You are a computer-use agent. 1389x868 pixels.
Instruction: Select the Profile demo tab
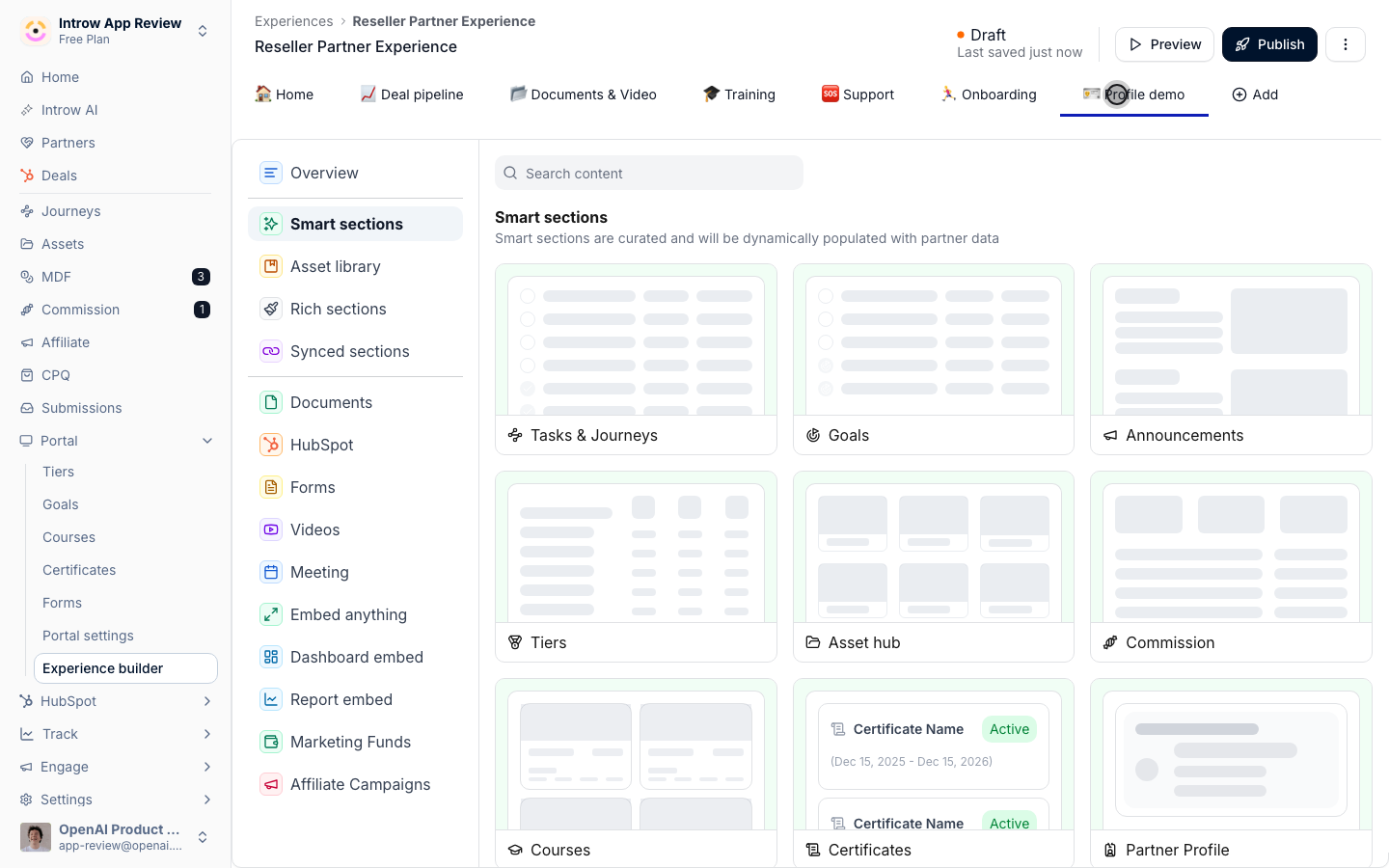(1134, 95)
